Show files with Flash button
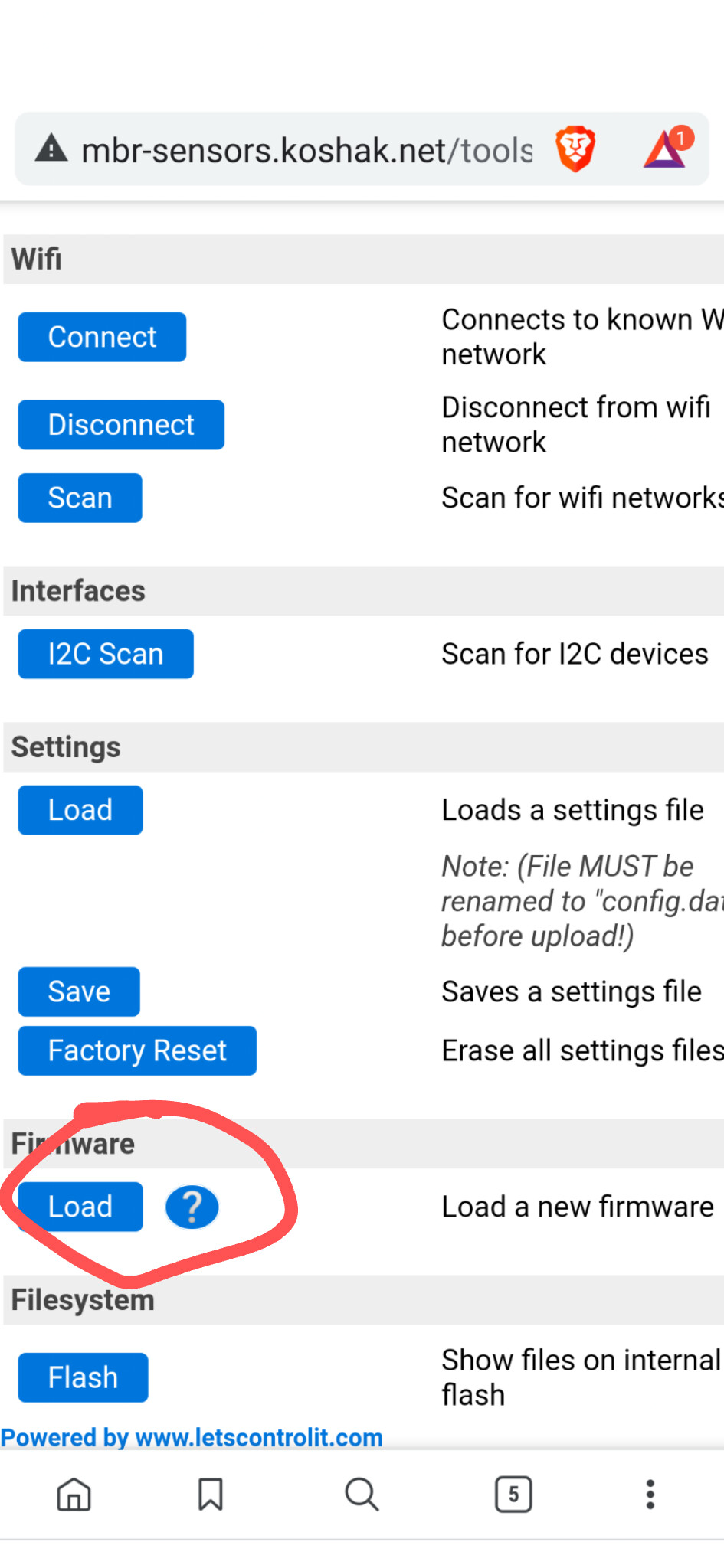 coord(83,1377)
